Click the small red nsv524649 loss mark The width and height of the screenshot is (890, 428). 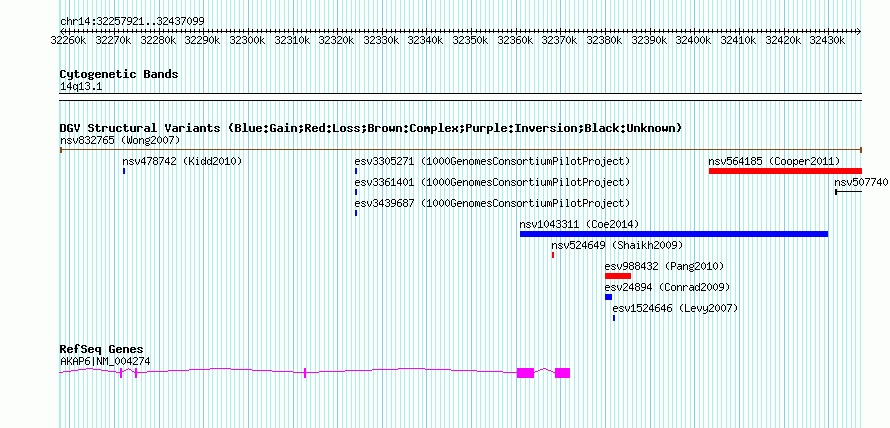(553, 255)
